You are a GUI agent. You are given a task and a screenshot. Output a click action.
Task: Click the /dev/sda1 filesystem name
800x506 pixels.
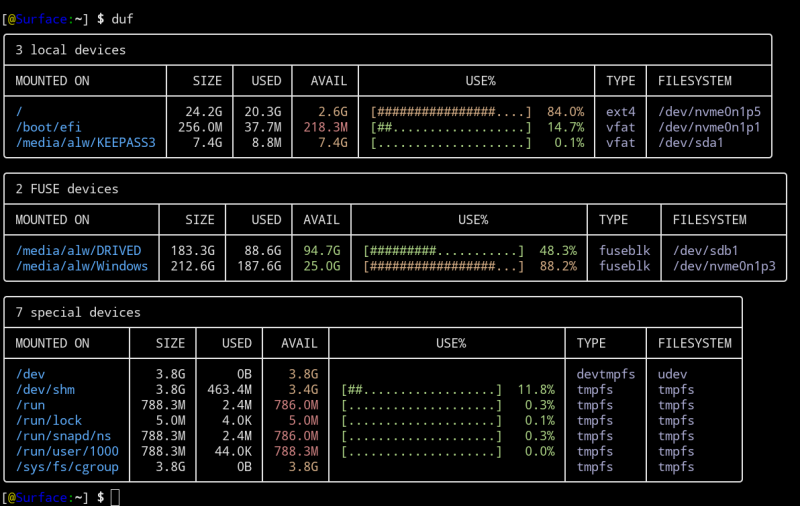pos(690,142)
